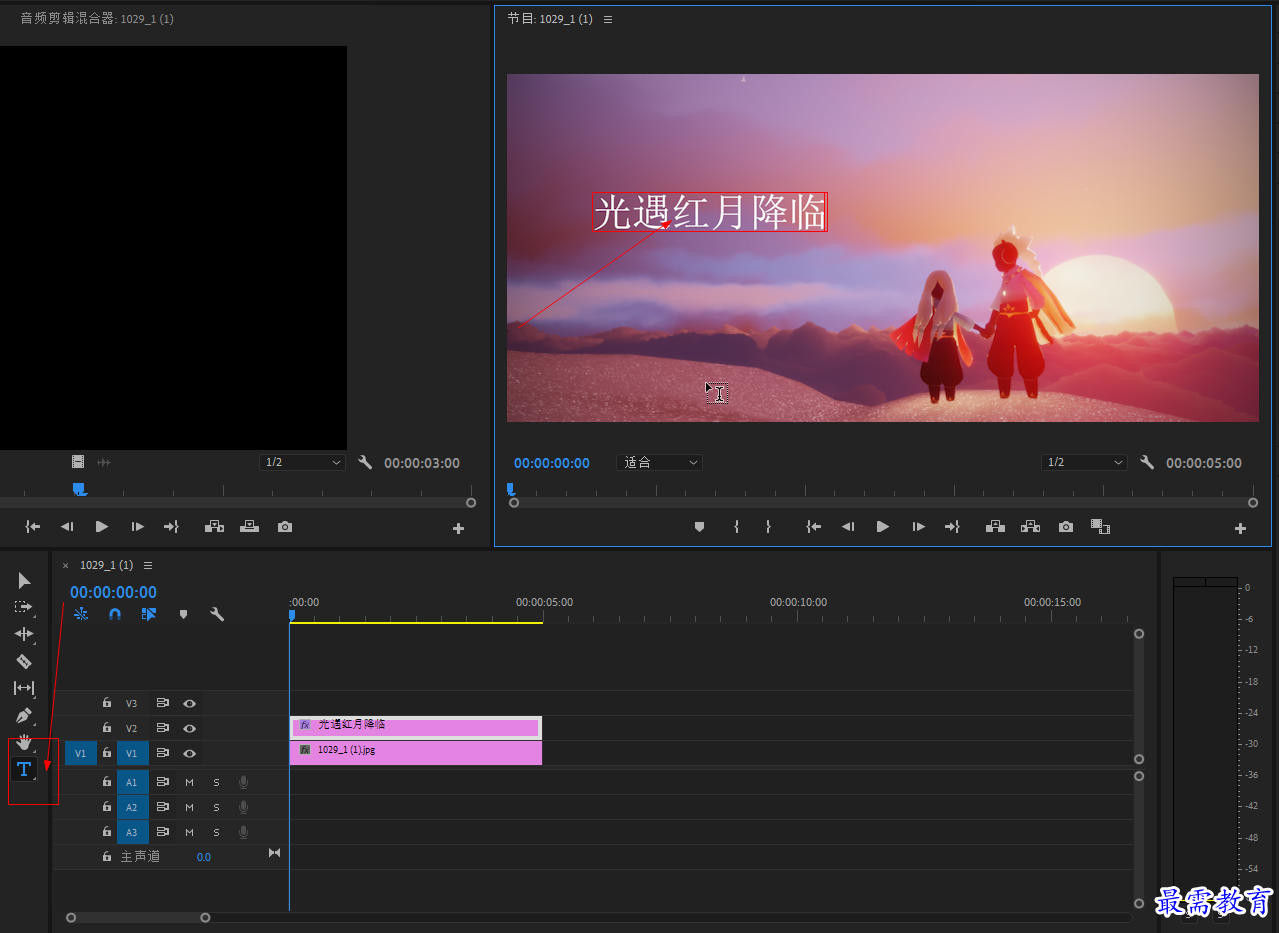Image resolution: width=1279 pixels, height=933 pixels.
Task: Click the 主声道 volume value 0.0
Action: 204,857
